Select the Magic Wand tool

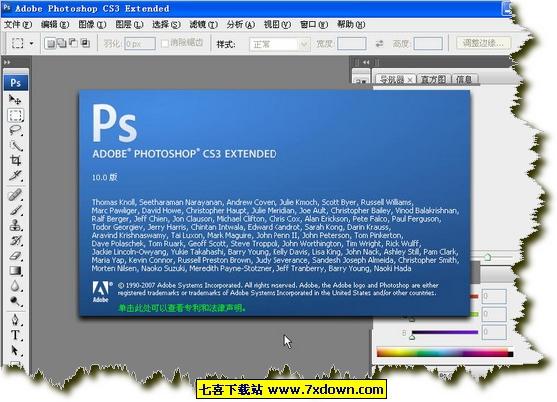pos(15,146)
